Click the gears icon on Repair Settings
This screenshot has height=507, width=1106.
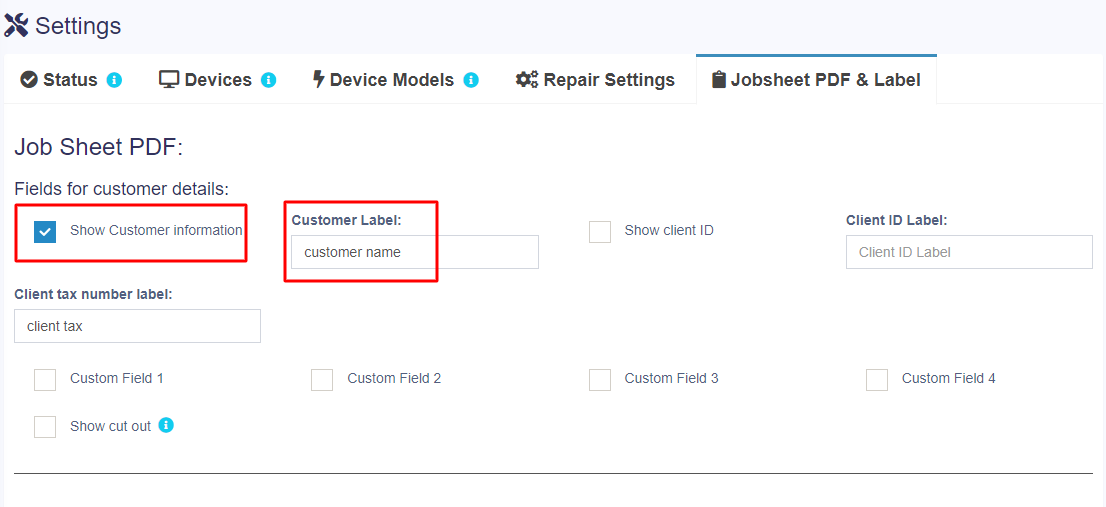point(527,80)
